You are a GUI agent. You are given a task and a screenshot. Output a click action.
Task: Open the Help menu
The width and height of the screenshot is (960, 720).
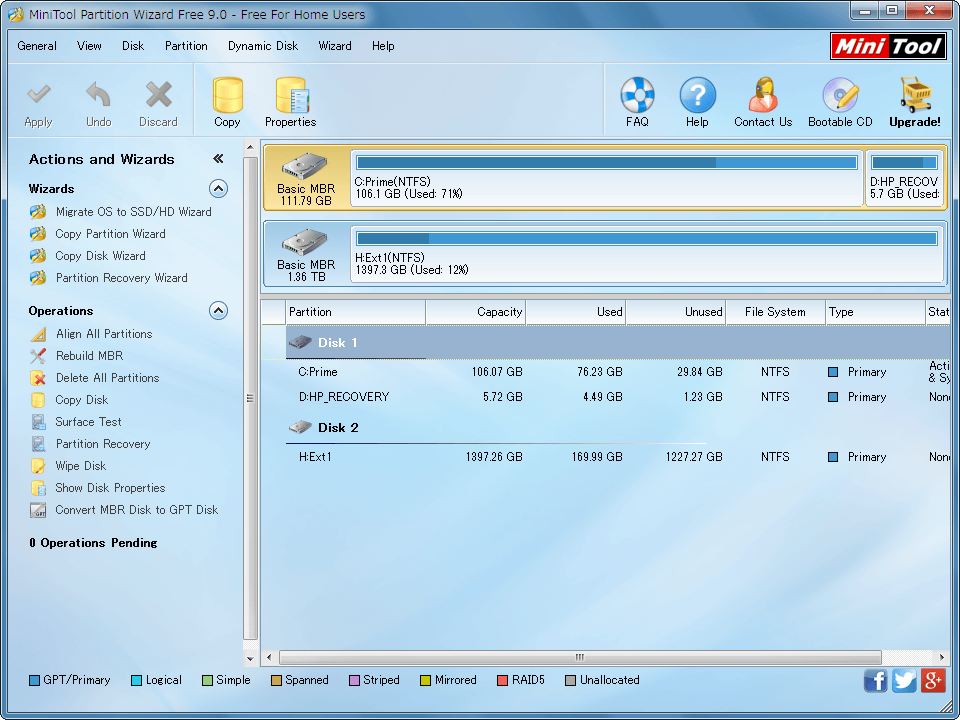tap(383, 46)
